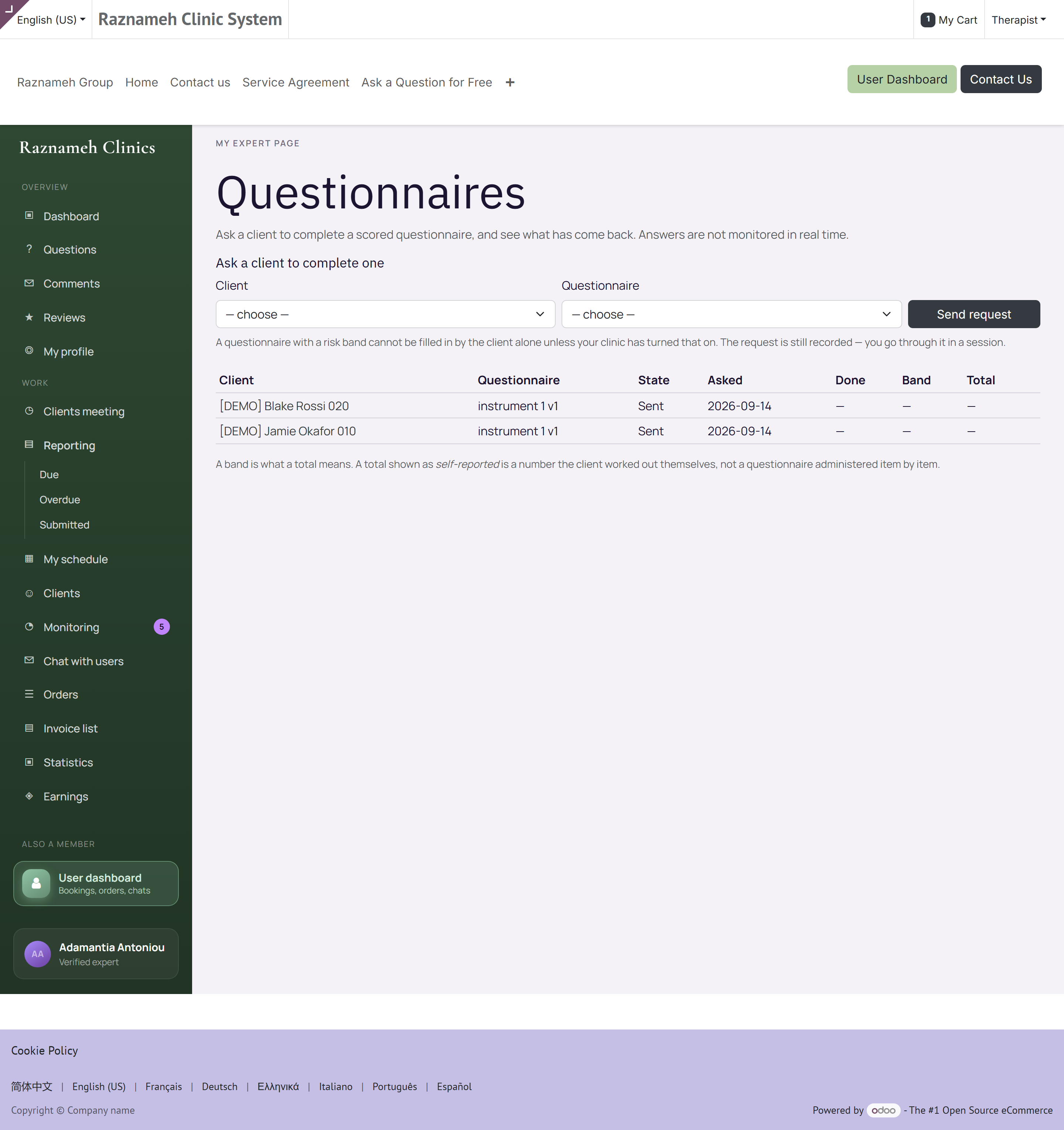Image resolution: width=1064 pixels, height=1130 pixels.
Task: Click the Invoice list icon
Action: [29, 728]
